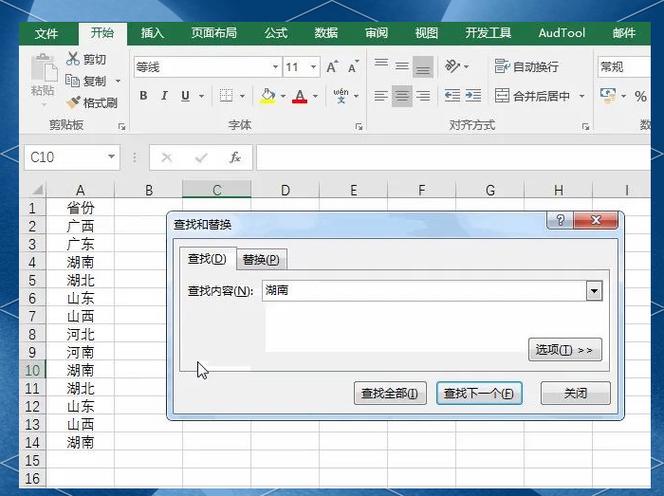The image size is (664, 496).
Task: Center text horizontally
Action: [x=402, y=96]
